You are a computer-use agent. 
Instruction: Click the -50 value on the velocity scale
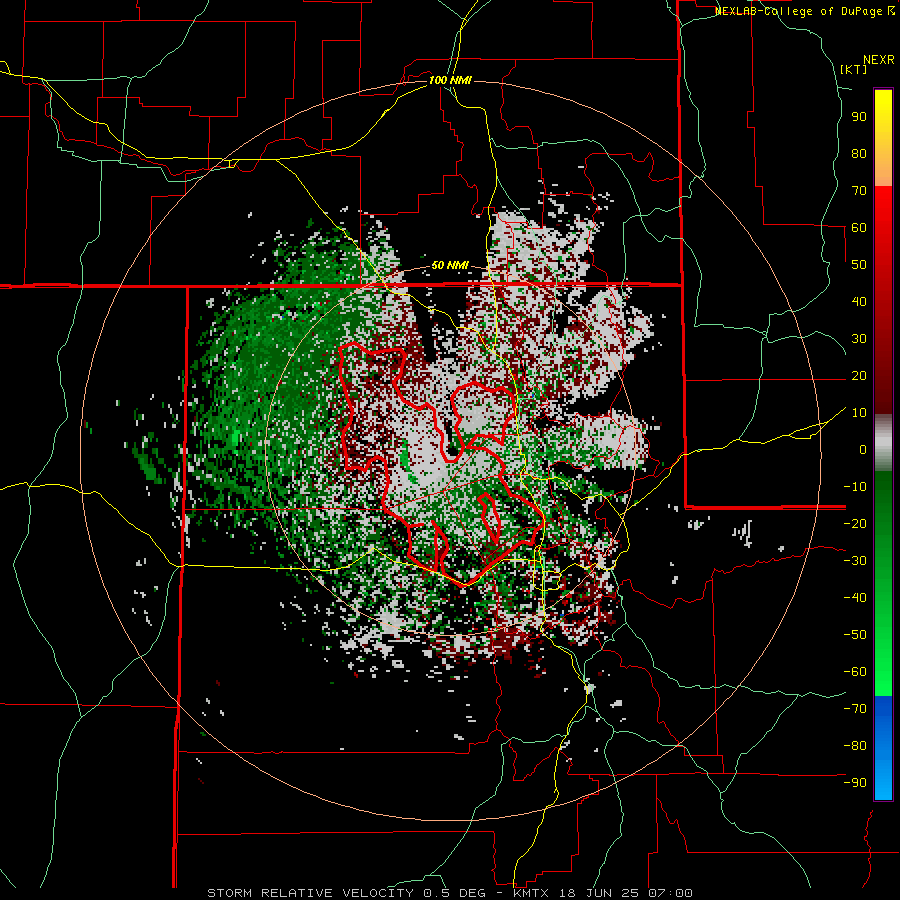(855, 635)
